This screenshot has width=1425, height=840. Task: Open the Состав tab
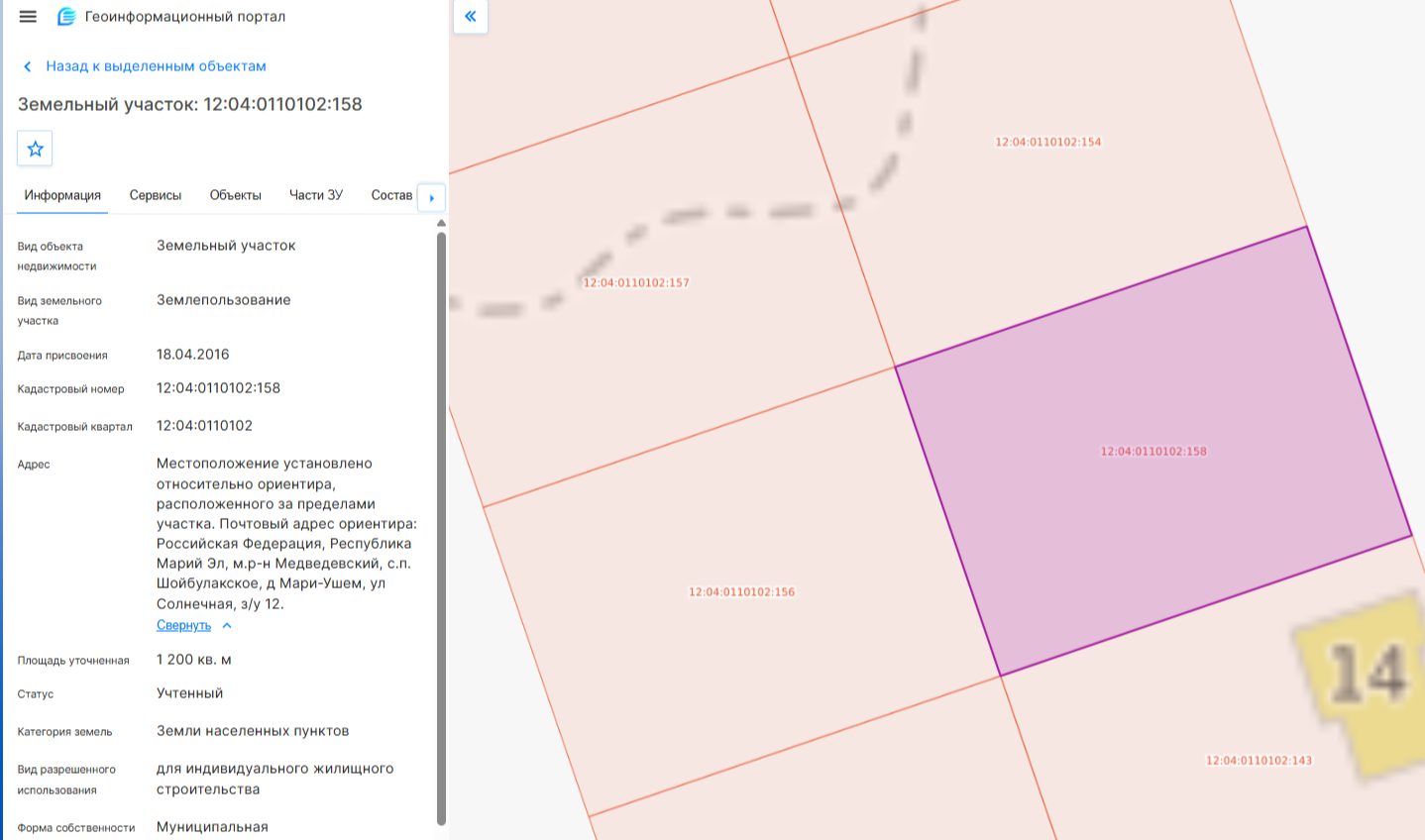391,195
